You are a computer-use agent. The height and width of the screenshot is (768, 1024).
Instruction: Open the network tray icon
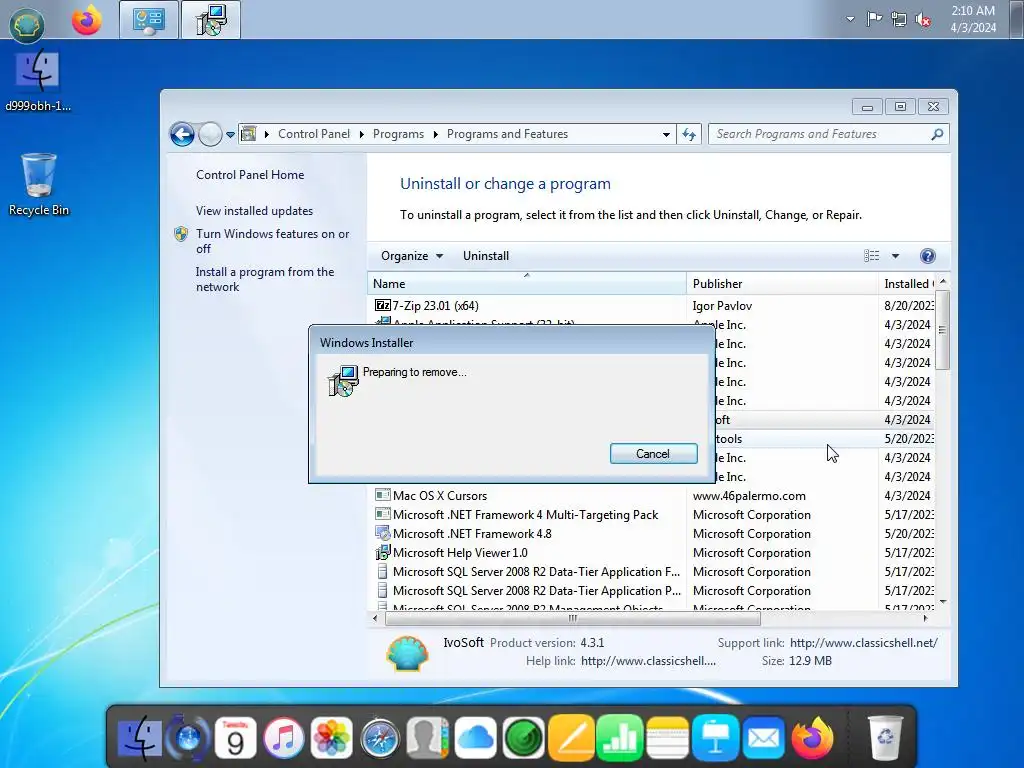pos(899,19)
